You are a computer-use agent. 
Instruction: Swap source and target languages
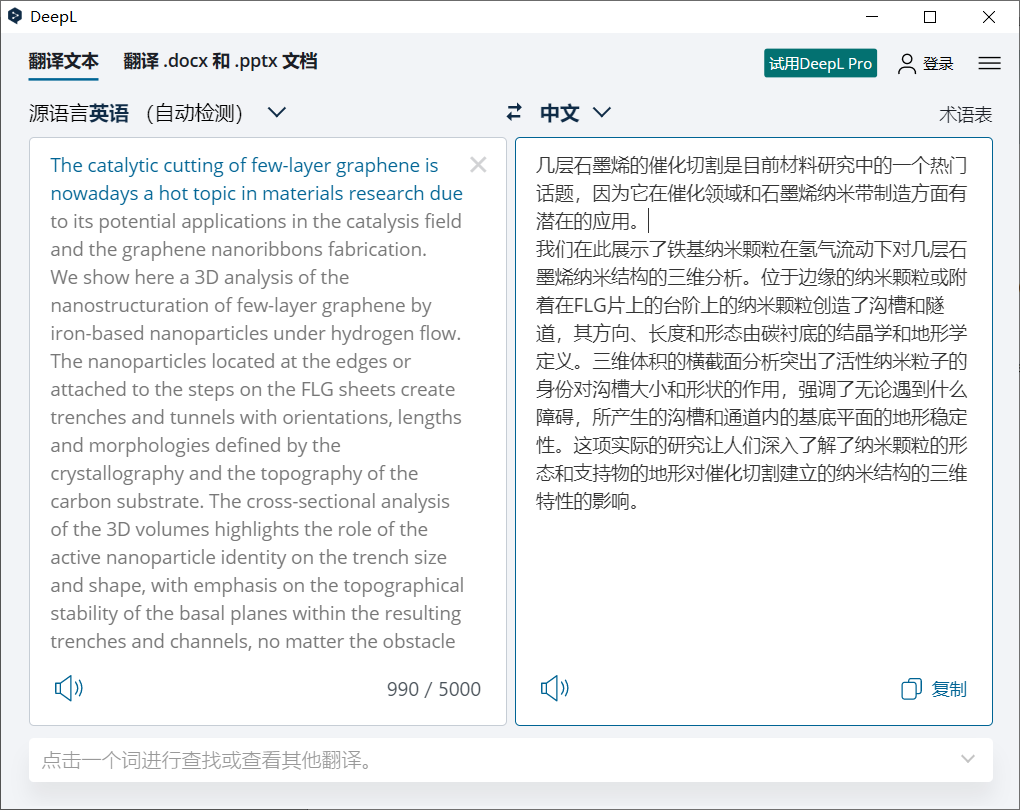tap(514, 113)
